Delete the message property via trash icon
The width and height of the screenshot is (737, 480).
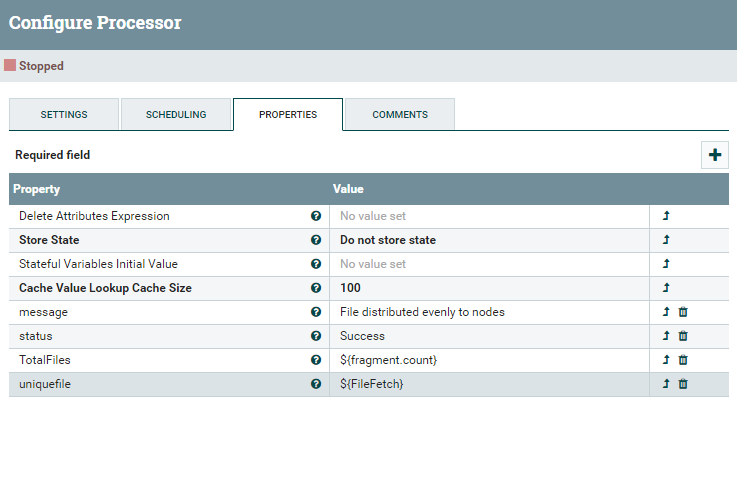pyautogui.click(x=683, y=312)
